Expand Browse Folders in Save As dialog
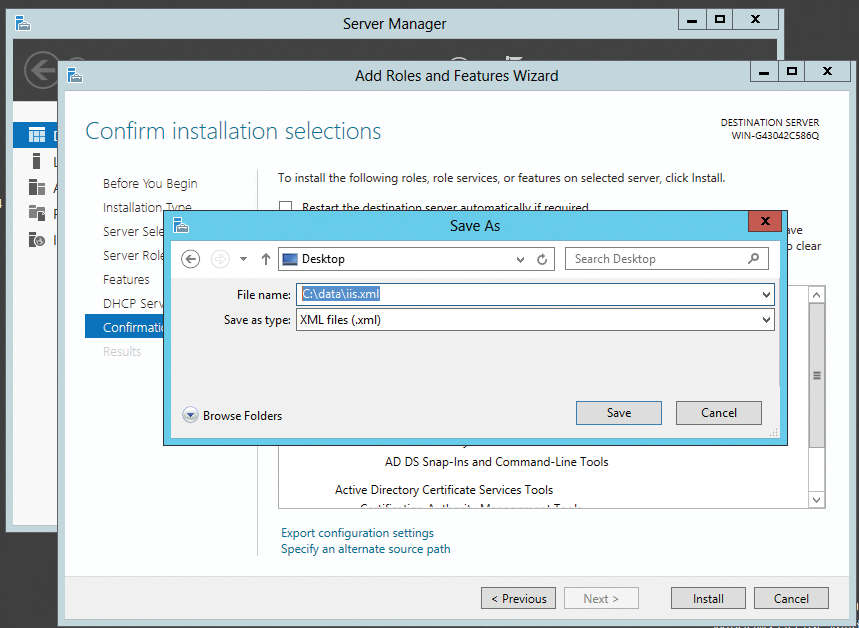Screen dimensions: 859x628 point(190,413)
